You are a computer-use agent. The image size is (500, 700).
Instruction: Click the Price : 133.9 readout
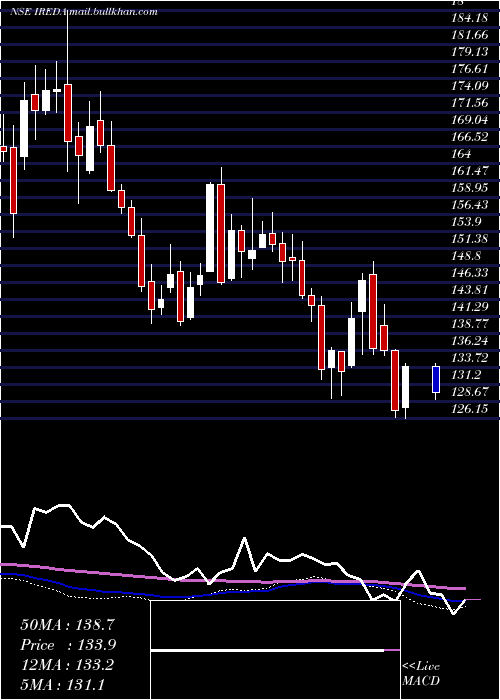click(68, 645)
